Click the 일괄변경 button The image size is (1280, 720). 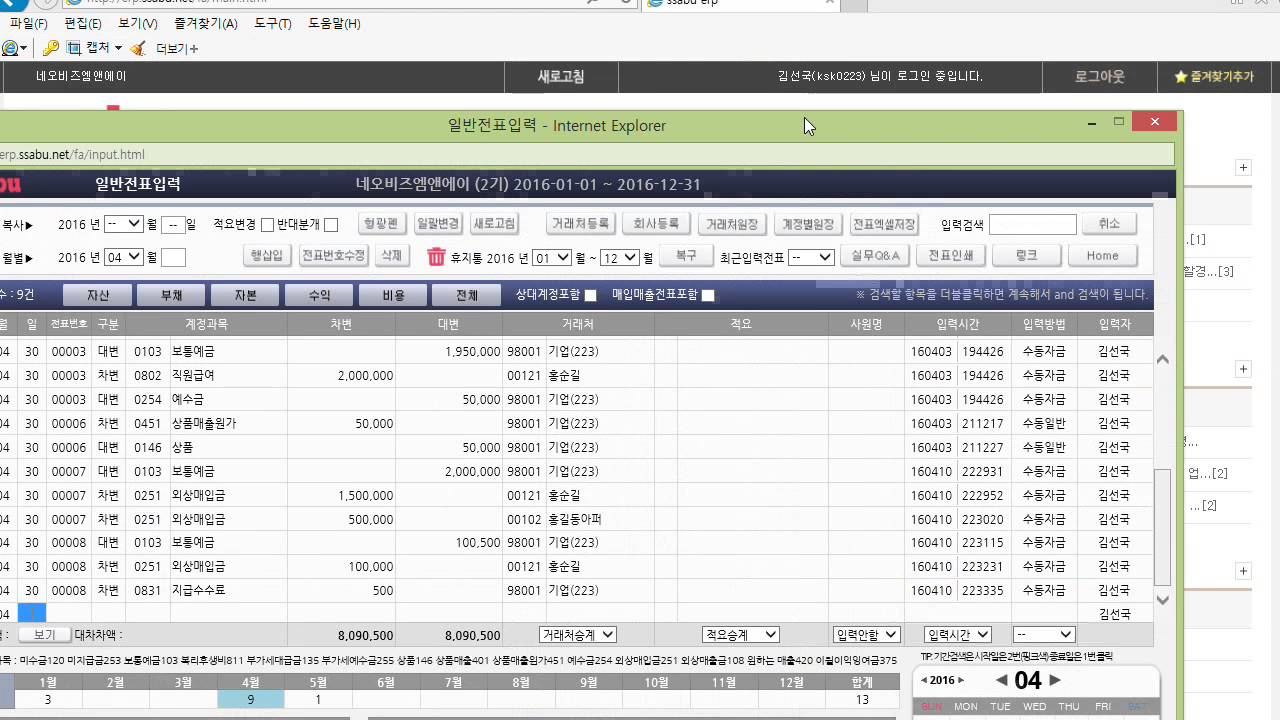coord(438,224)
